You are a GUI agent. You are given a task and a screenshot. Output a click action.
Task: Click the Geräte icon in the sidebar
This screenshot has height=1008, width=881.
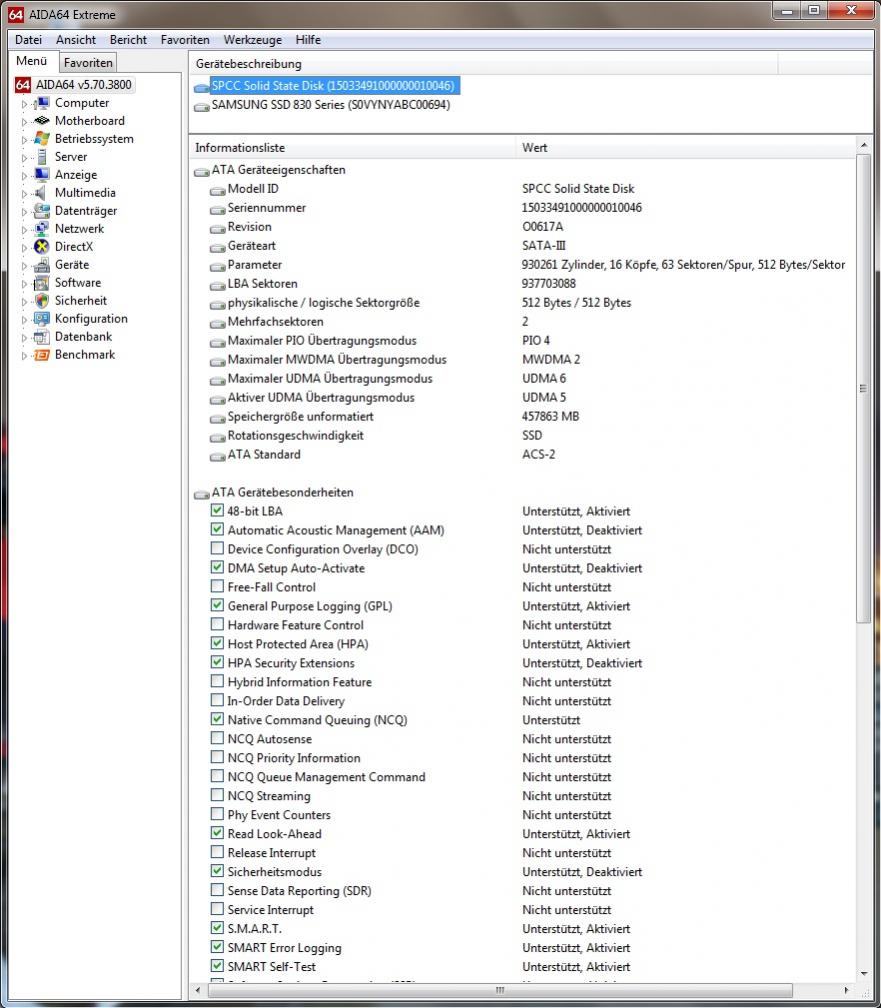tap(42, 265)
